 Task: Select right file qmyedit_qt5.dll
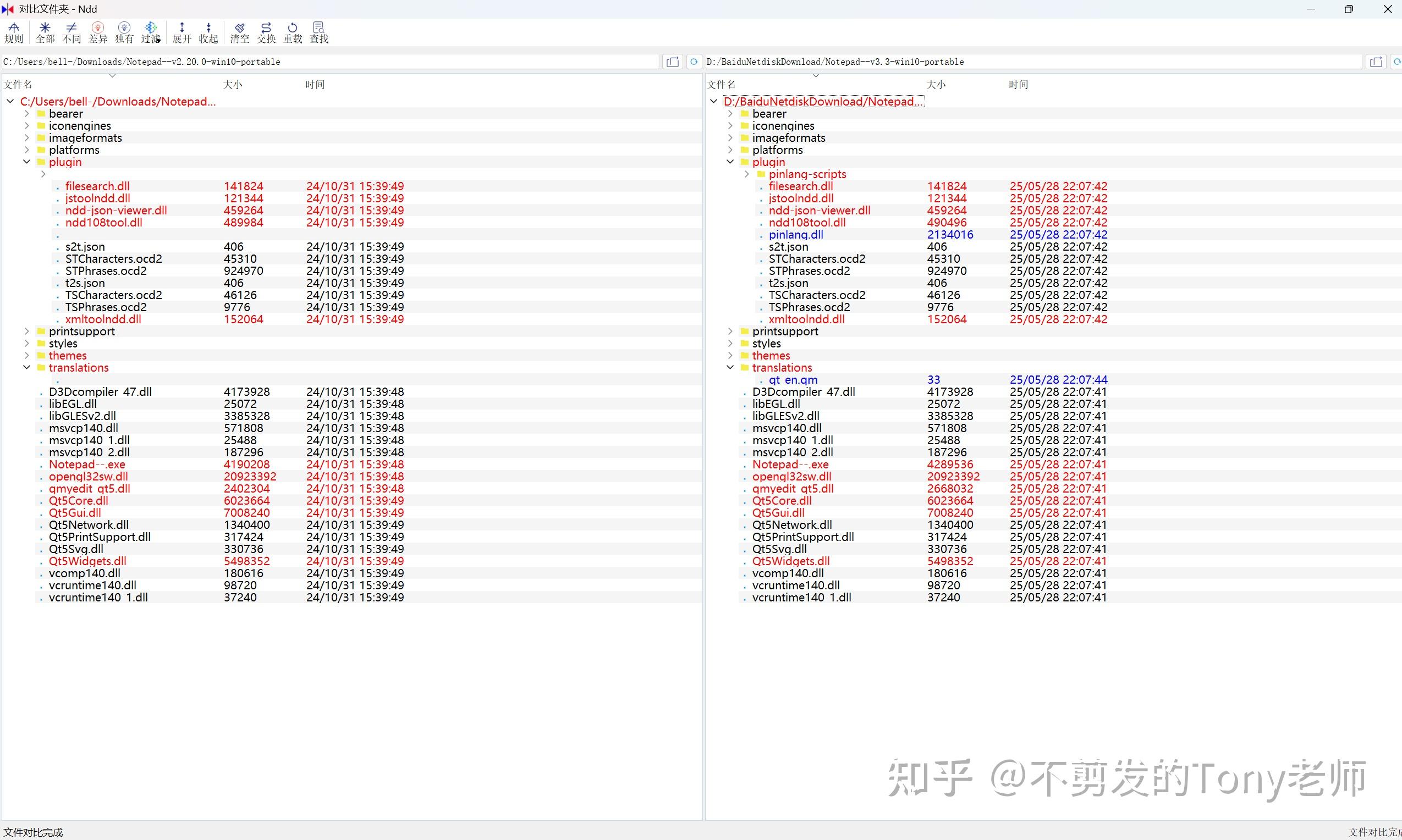793,489
